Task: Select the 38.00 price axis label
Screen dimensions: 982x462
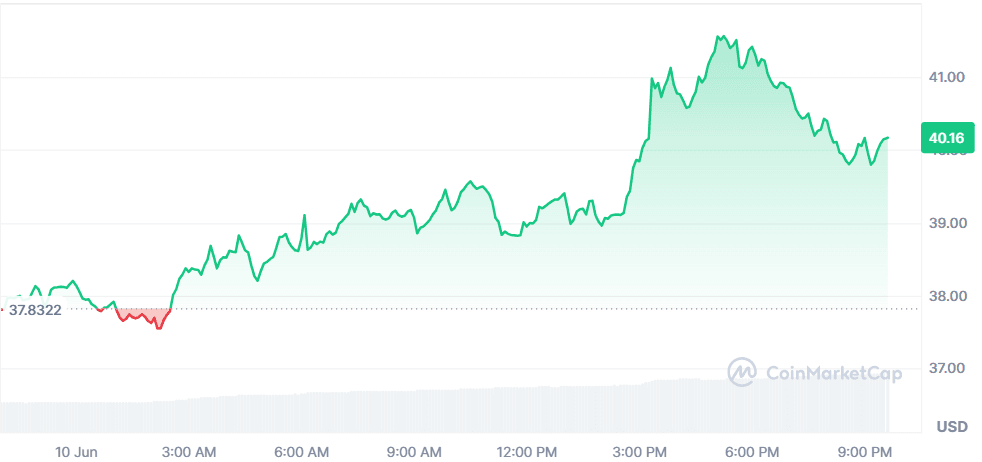Action: tap(946, 296)
